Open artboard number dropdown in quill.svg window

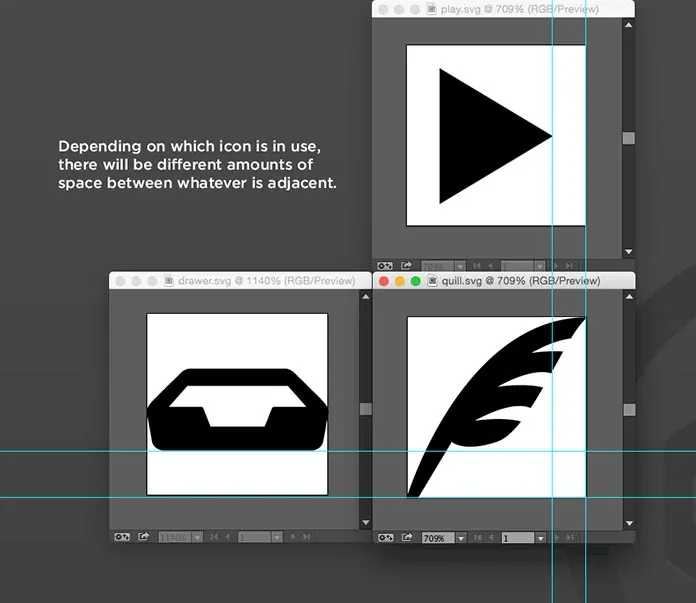[x=540, y=538]
